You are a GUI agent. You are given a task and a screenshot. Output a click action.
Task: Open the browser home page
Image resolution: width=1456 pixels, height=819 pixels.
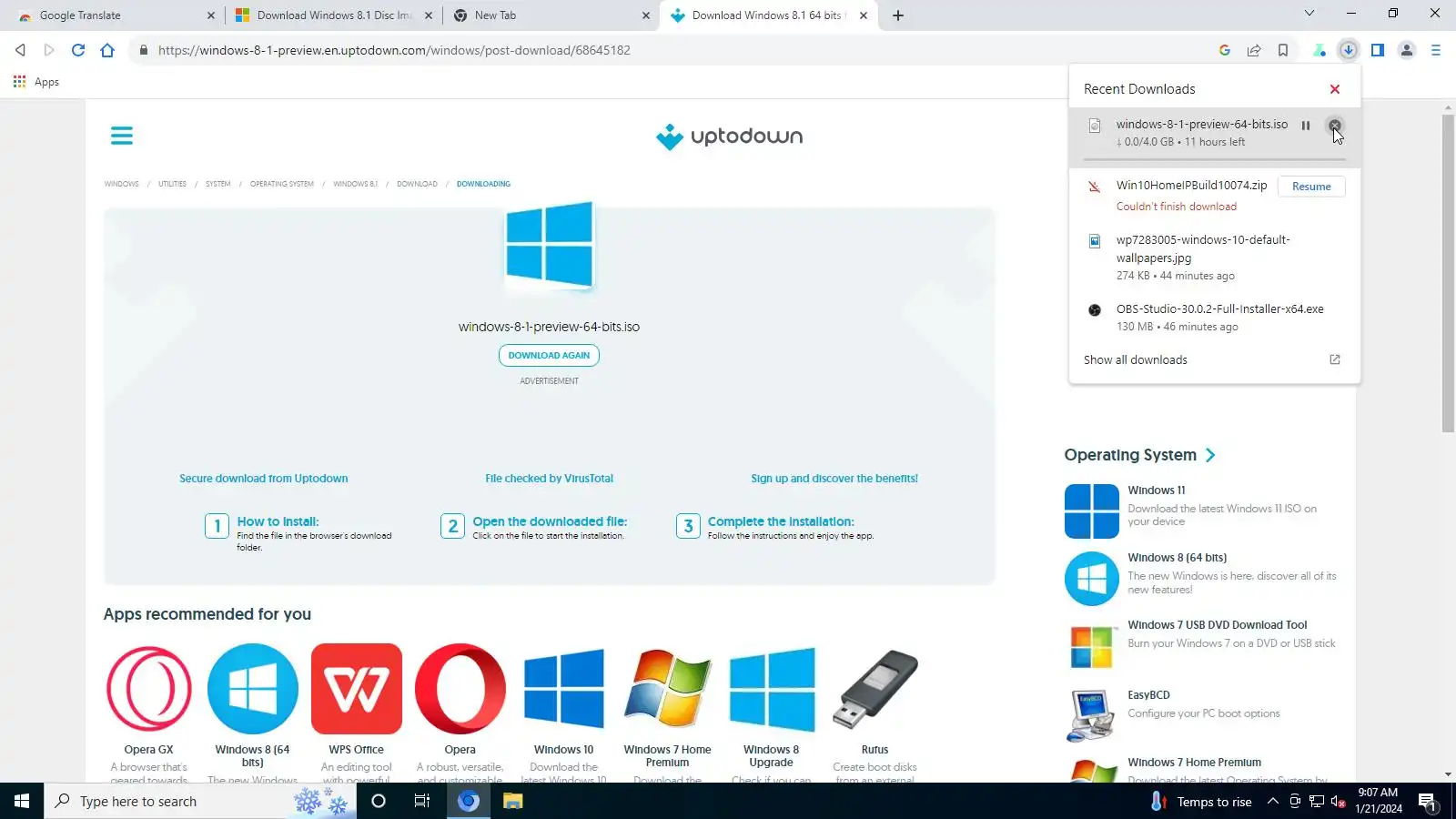(x=107, y=50)
